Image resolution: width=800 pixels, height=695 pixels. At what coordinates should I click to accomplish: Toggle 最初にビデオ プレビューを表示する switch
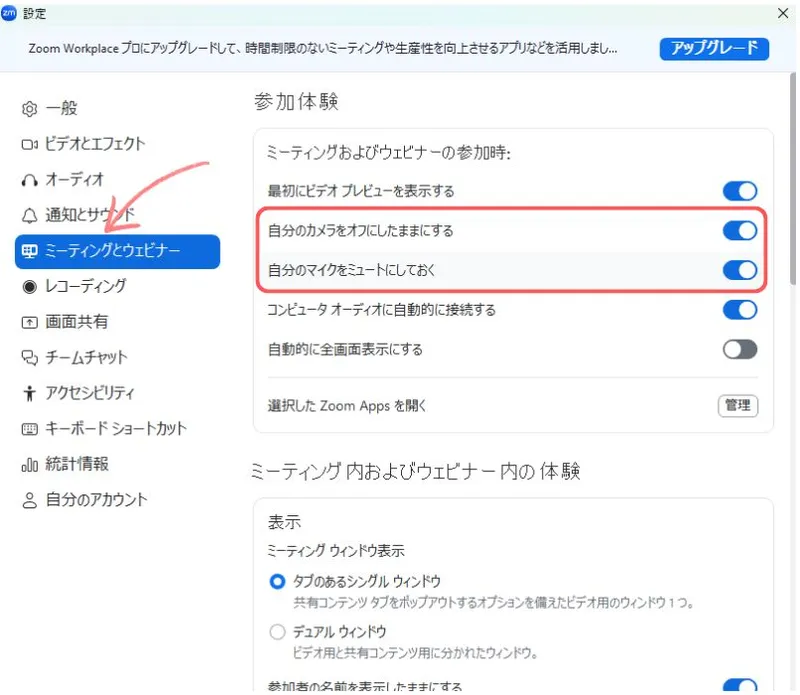pyautogui.click(x=739, y=191)
